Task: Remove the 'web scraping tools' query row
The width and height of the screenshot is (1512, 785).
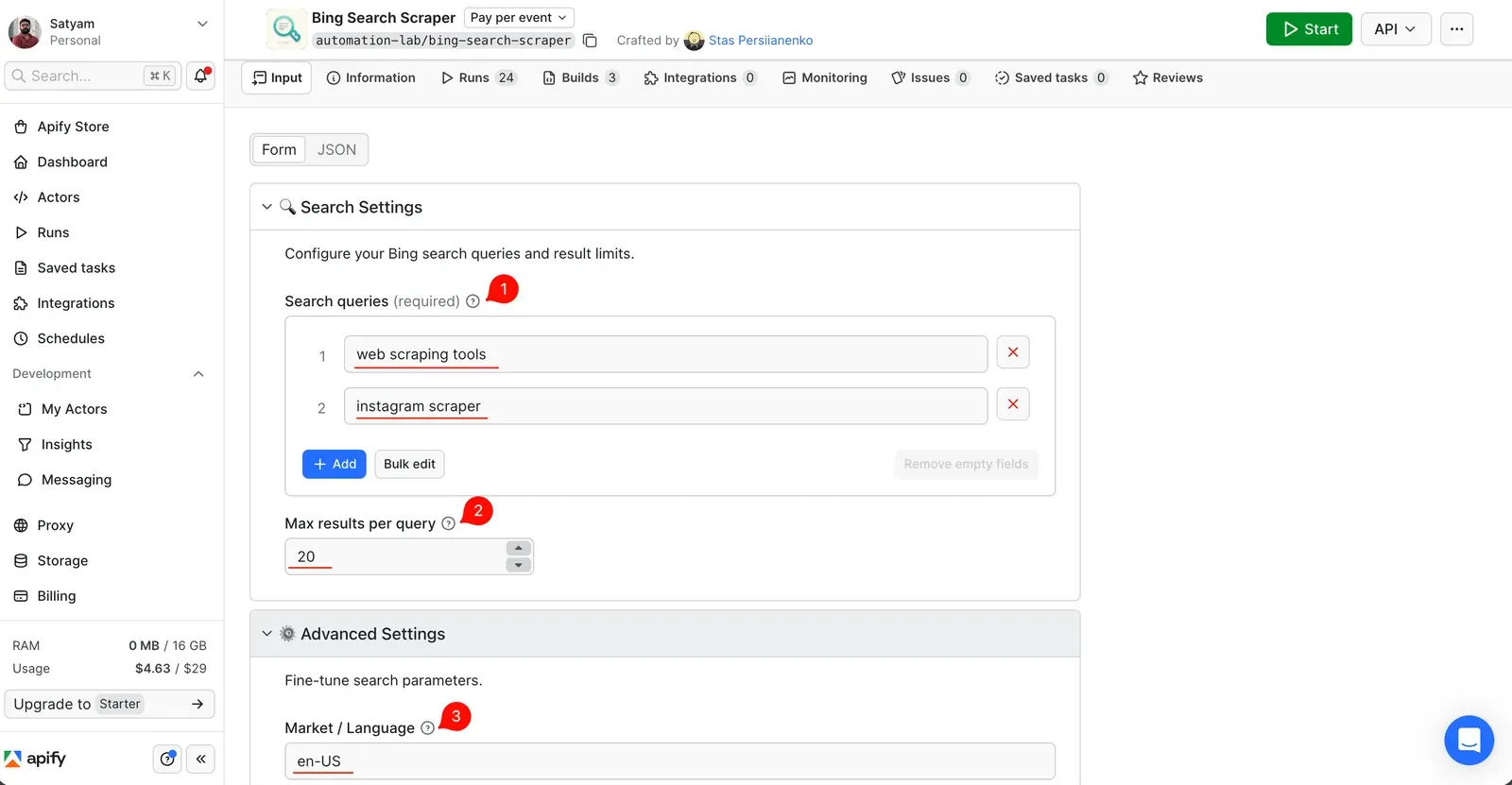Action: click(1013, 352)
